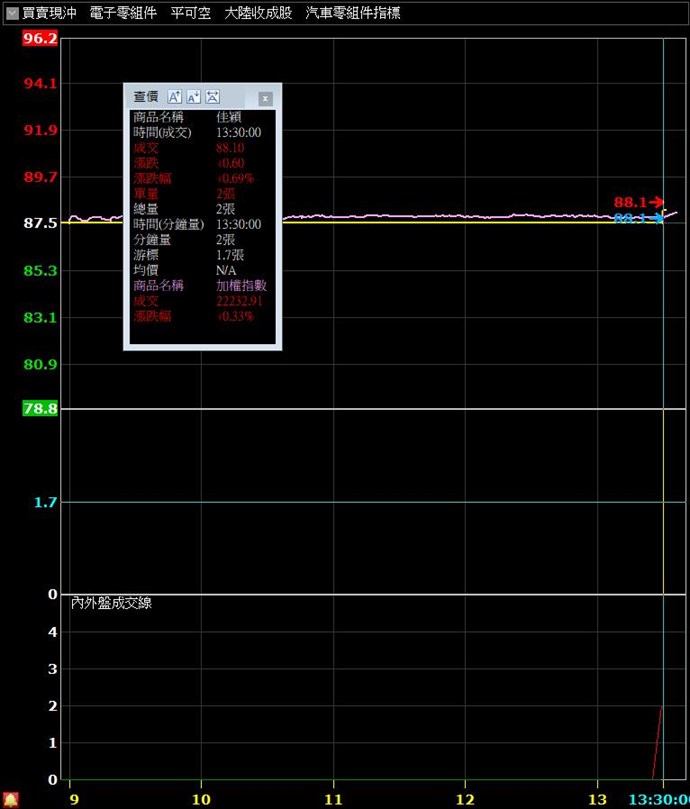Click the 平可空 label
Image resolution: width=690 pixels, height=809 pixels.
(x=190, y=14)
